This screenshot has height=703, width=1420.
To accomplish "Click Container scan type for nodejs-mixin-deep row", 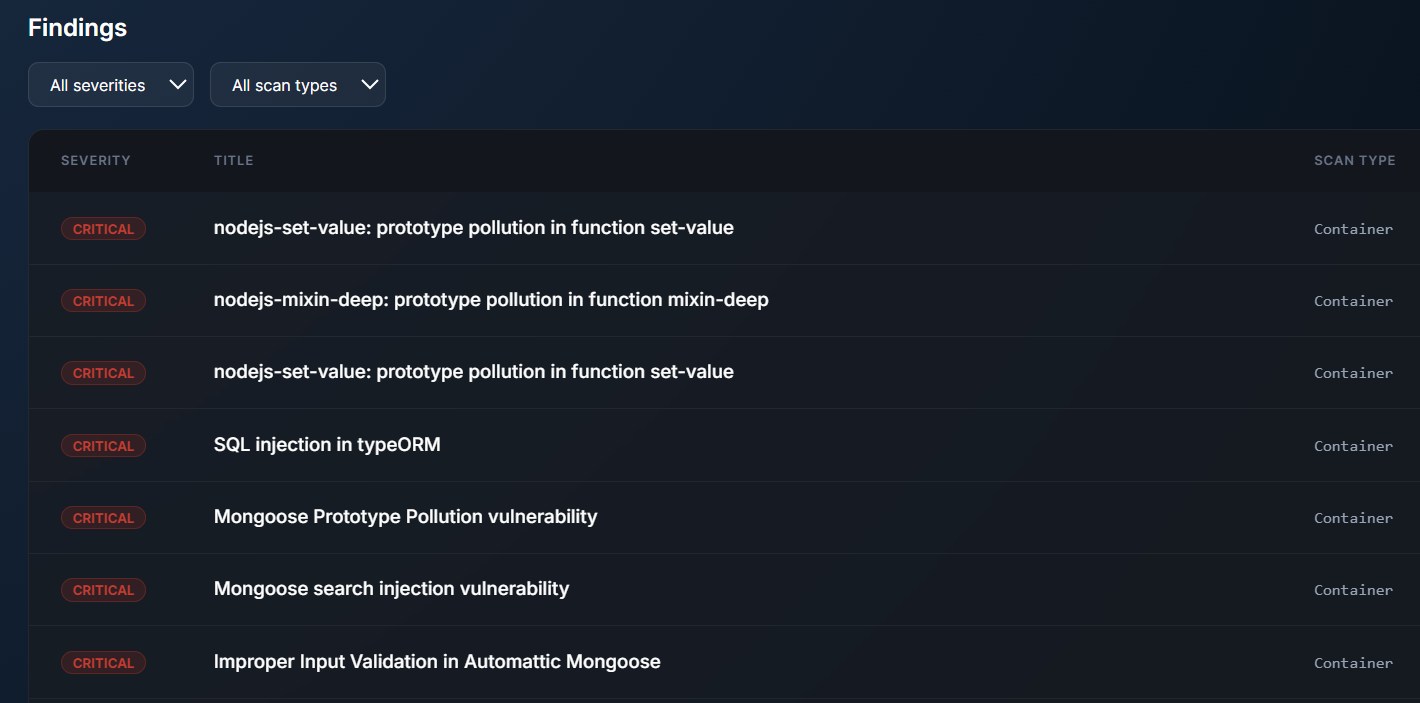I will tap(1353, 301).
